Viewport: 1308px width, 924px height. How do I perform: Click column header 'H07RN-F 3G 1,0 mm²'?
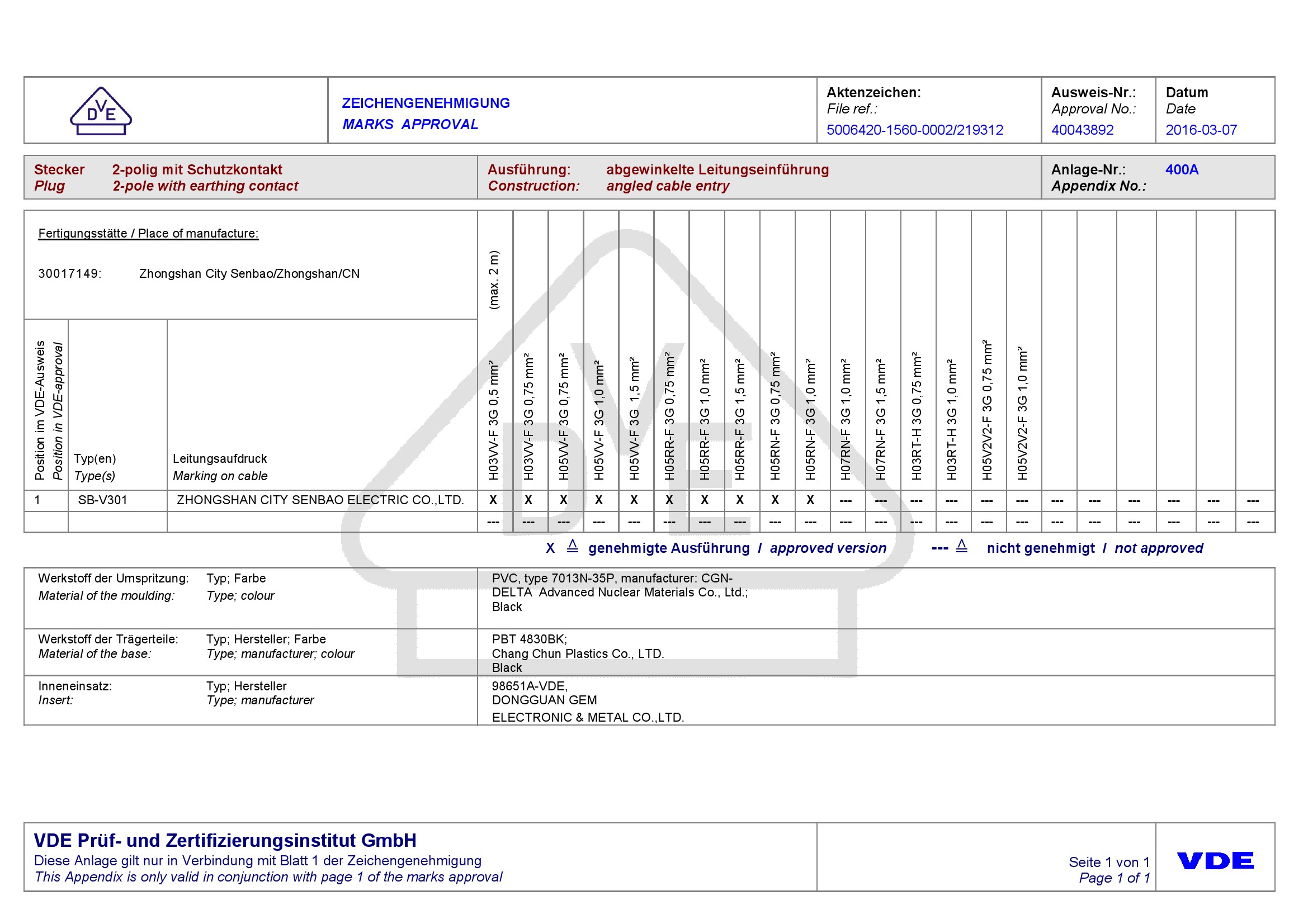coord(846,419)
